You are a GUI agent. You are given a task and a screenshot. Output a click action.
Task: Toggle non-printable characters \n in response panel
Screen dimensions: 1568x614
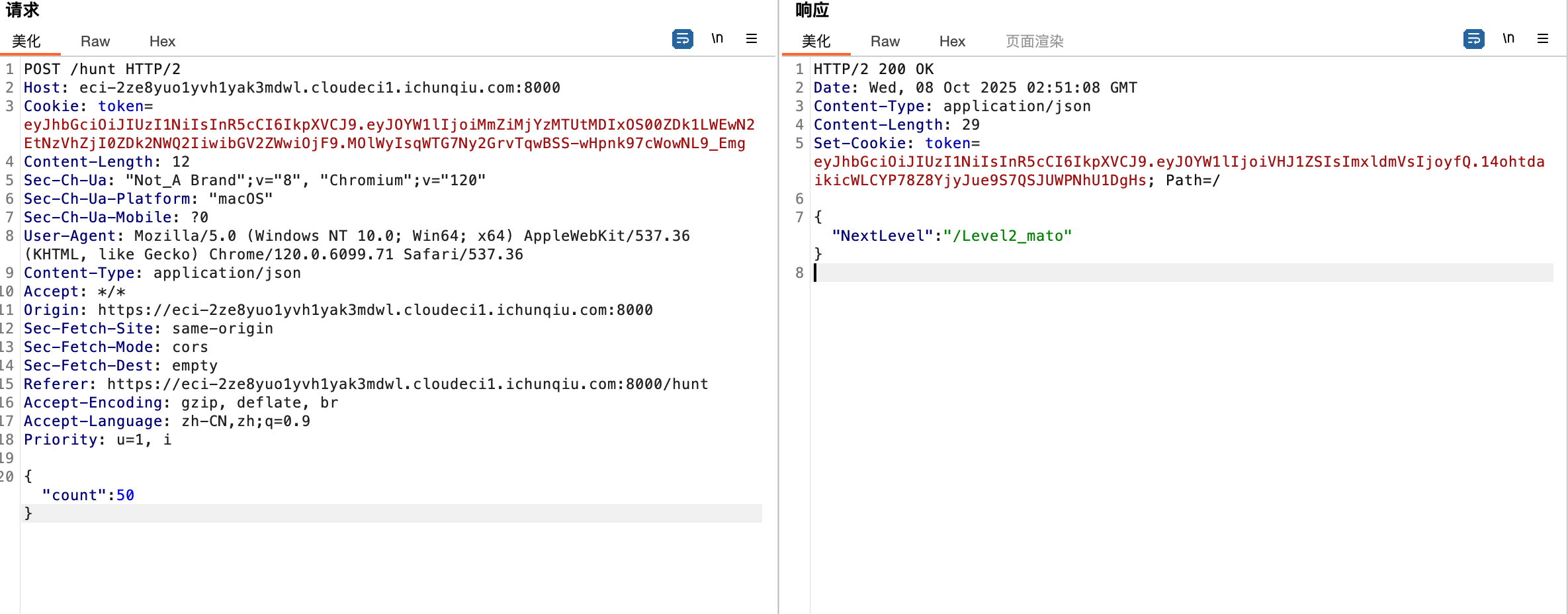pos(1508,39)
